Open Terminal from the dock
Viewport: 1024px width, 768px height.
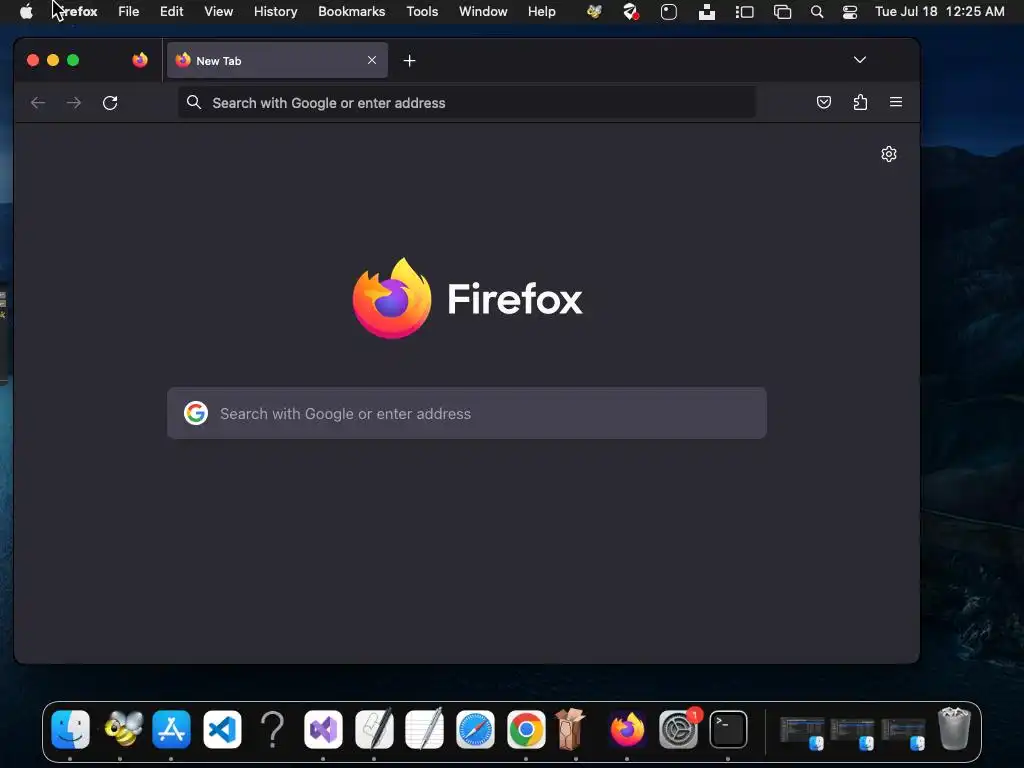(728, 729)
